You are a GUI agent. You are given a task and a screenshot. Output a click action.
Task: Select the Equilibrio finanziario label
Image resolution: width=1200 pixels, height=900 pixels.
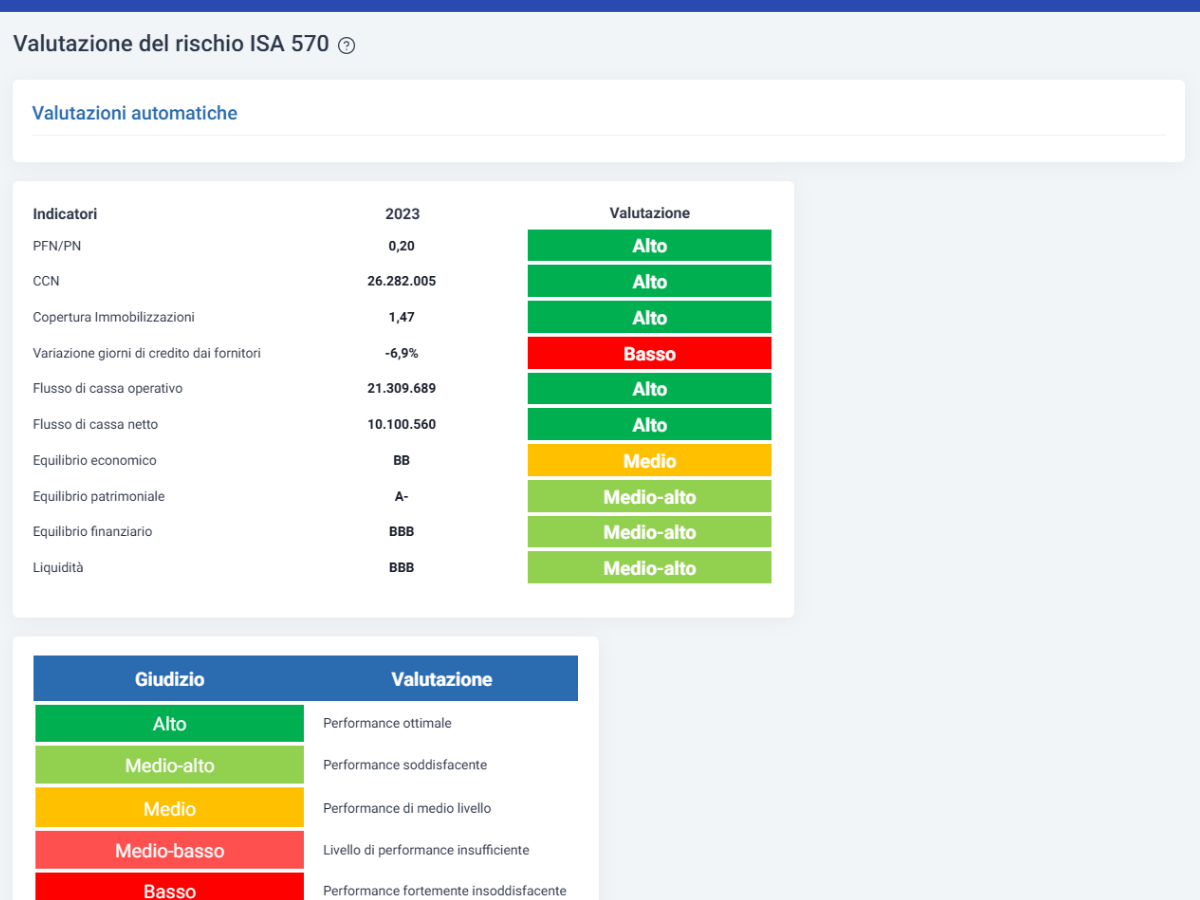click(93, 531)
